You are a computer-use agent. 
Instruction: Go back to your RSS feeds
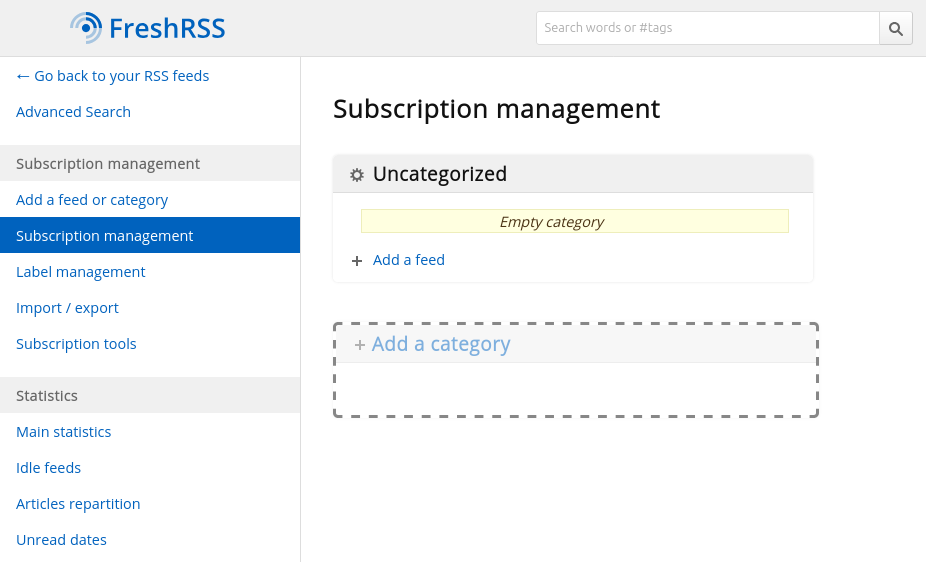point(112,76)
